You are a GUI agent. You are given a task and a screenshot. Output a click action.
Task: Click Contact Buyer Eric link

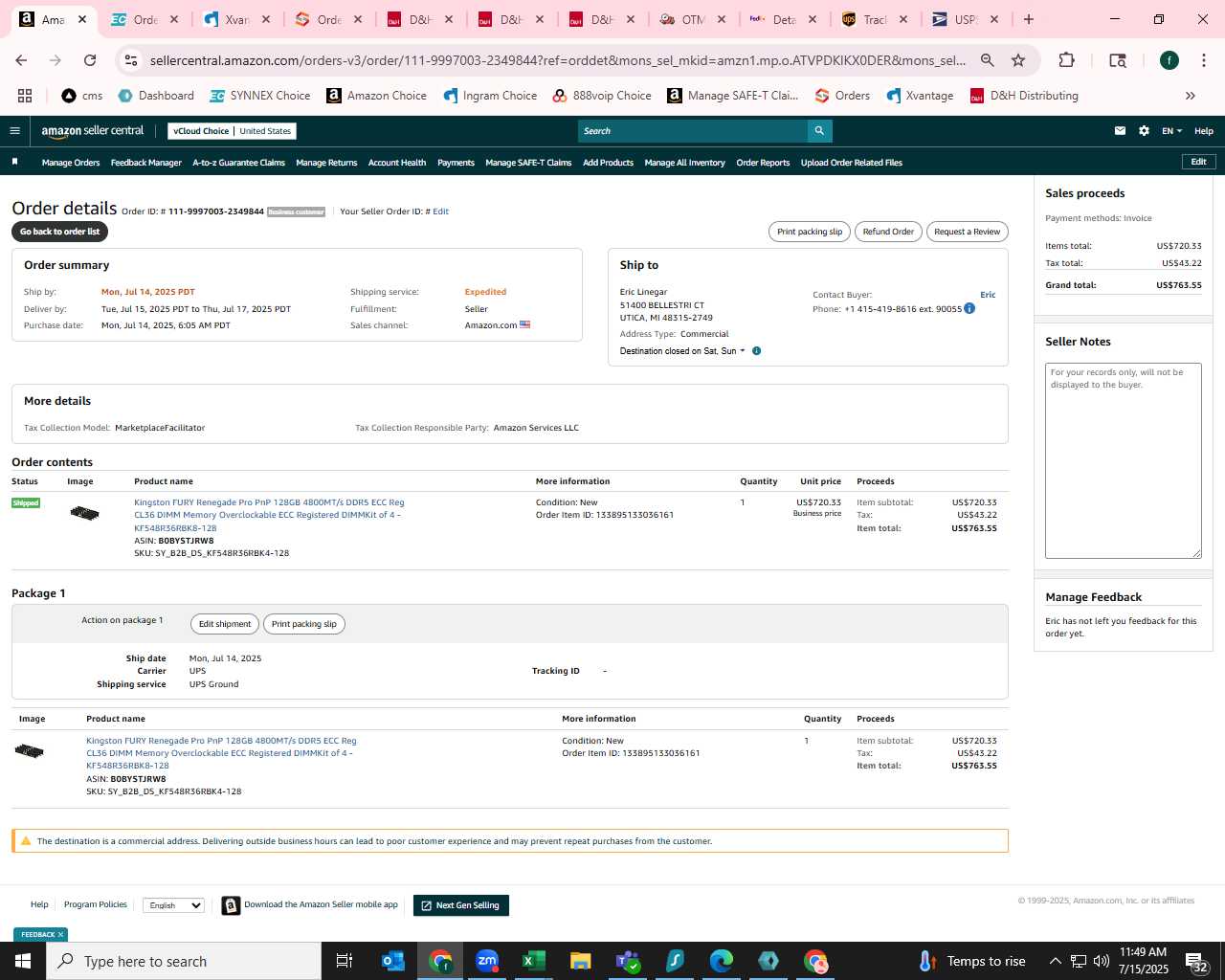pos(988,295)
